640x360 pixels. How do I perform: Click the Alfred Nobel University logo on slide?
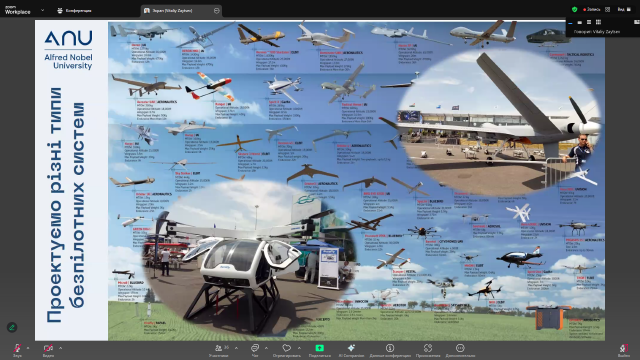(x=69, y=49)
